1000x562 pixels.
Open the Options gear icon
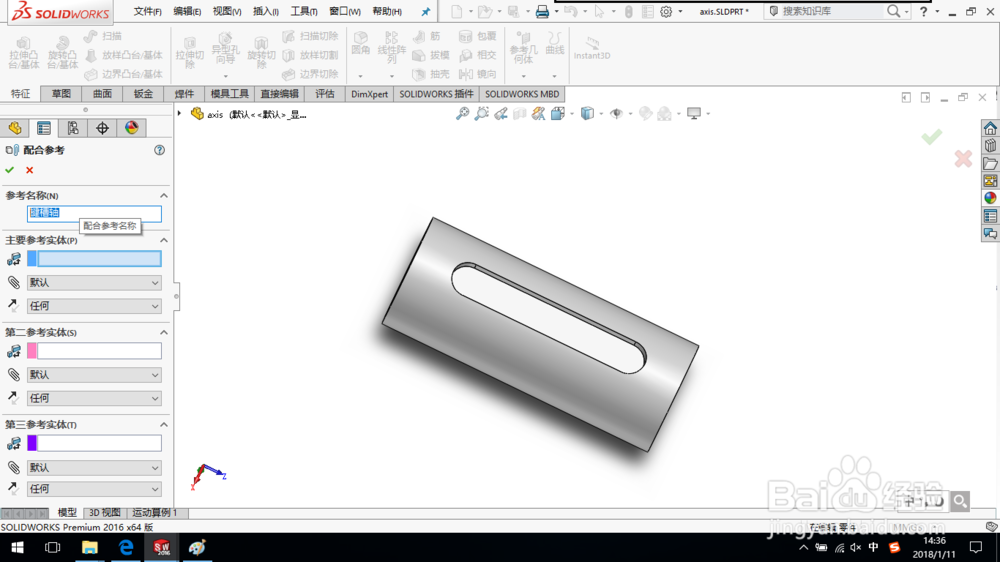pyautogui.click(x=666, y=11)
